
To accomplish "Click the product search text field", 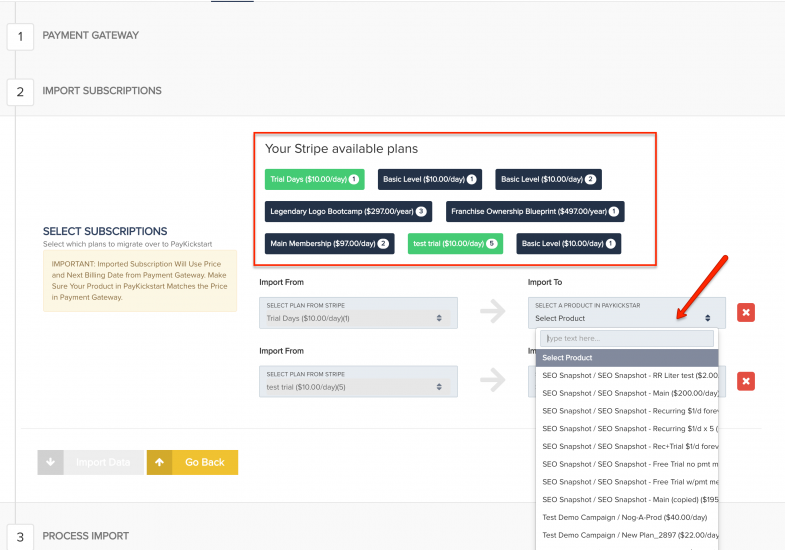I will (627, 339).
